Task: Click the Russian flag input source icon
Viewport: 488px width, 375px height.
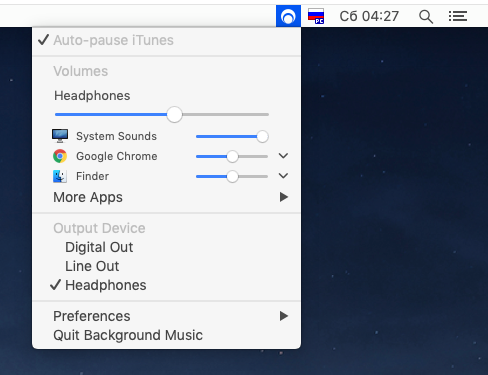Action: point(316,16)
